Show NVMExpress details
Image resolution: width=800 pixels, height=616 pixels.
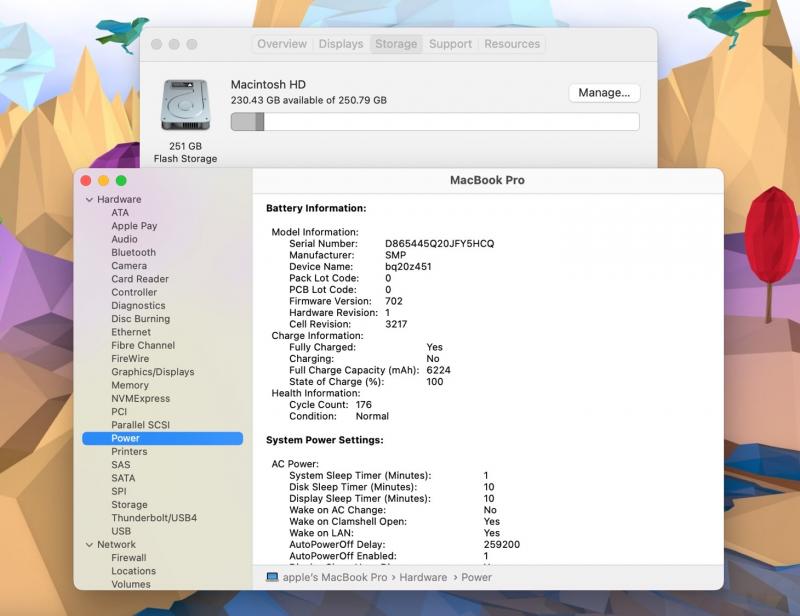point(141,398)
